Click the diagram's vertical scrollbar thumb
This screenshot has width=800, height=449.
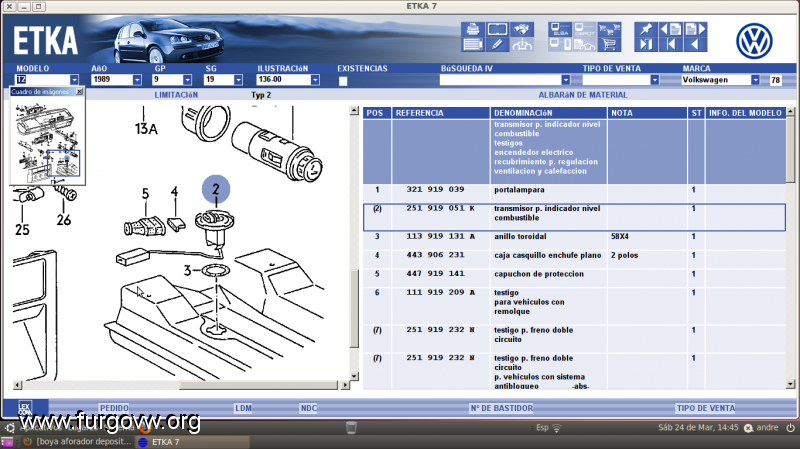(x=354, y=309)
